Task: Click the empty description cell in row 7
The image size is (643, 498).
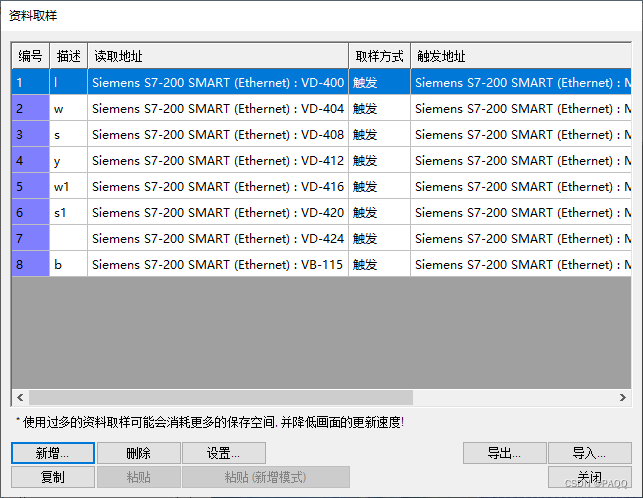Action: point(68,238)
